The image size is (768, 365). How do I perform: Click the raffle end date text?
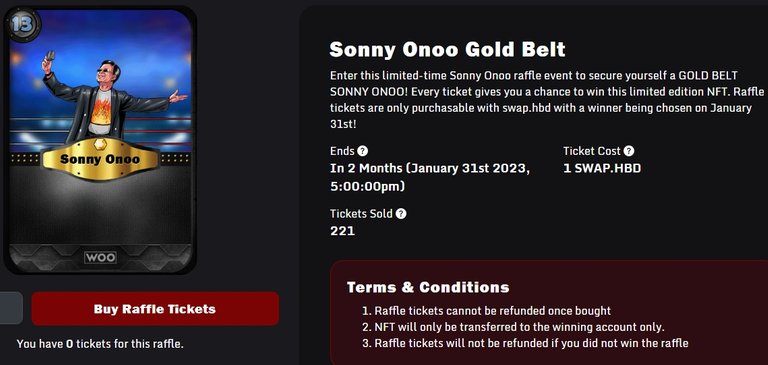point(430,177)
